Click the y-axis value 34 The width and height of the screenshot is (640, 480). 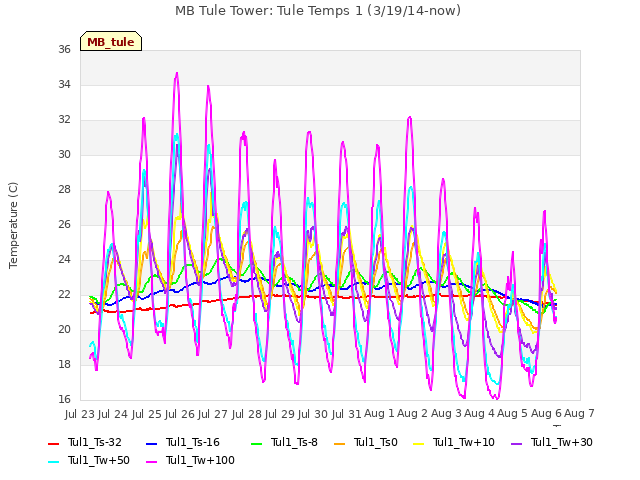[64, 84]
